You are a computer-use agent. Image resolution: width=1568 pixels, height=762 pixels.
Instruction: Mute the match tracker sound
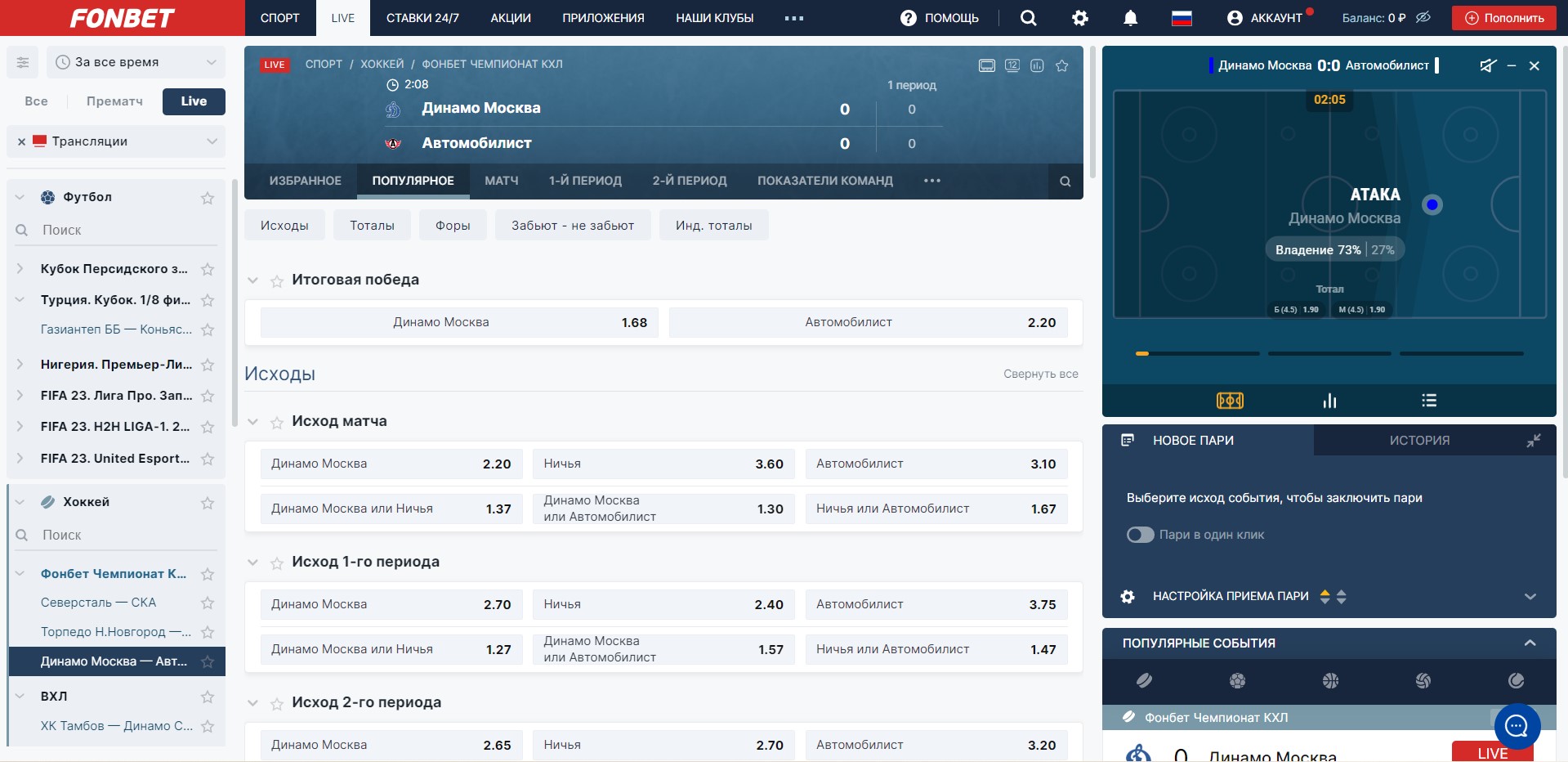1488,65
